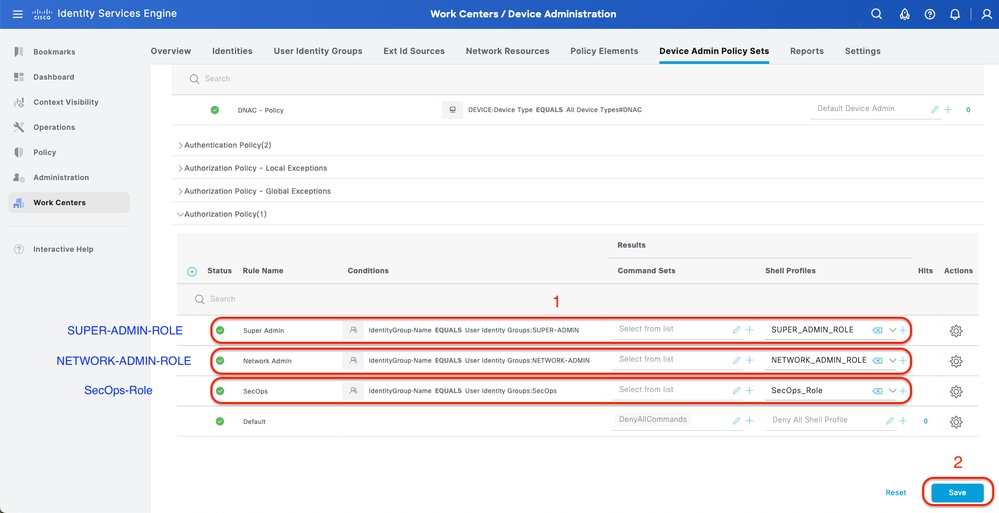Image resolution: width=999 pixels, height=513 pixels.
Task: Click the authorization rules search field
Action: pyautogui.click(x=577, y=299)
